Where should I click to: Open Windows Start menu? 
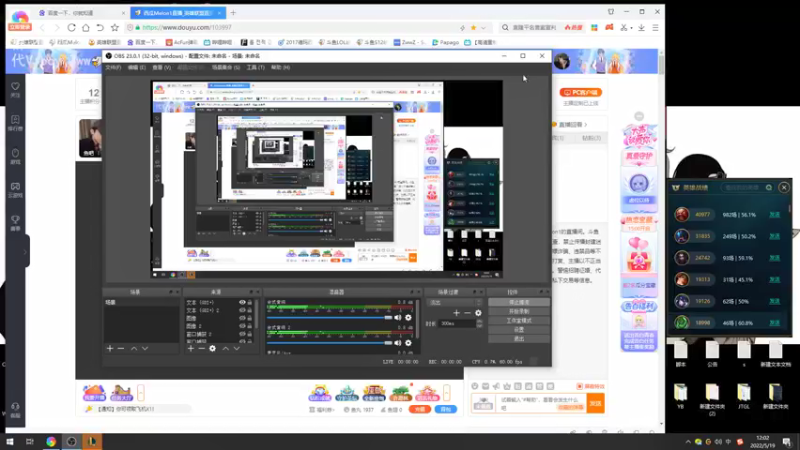pos(10,442)
